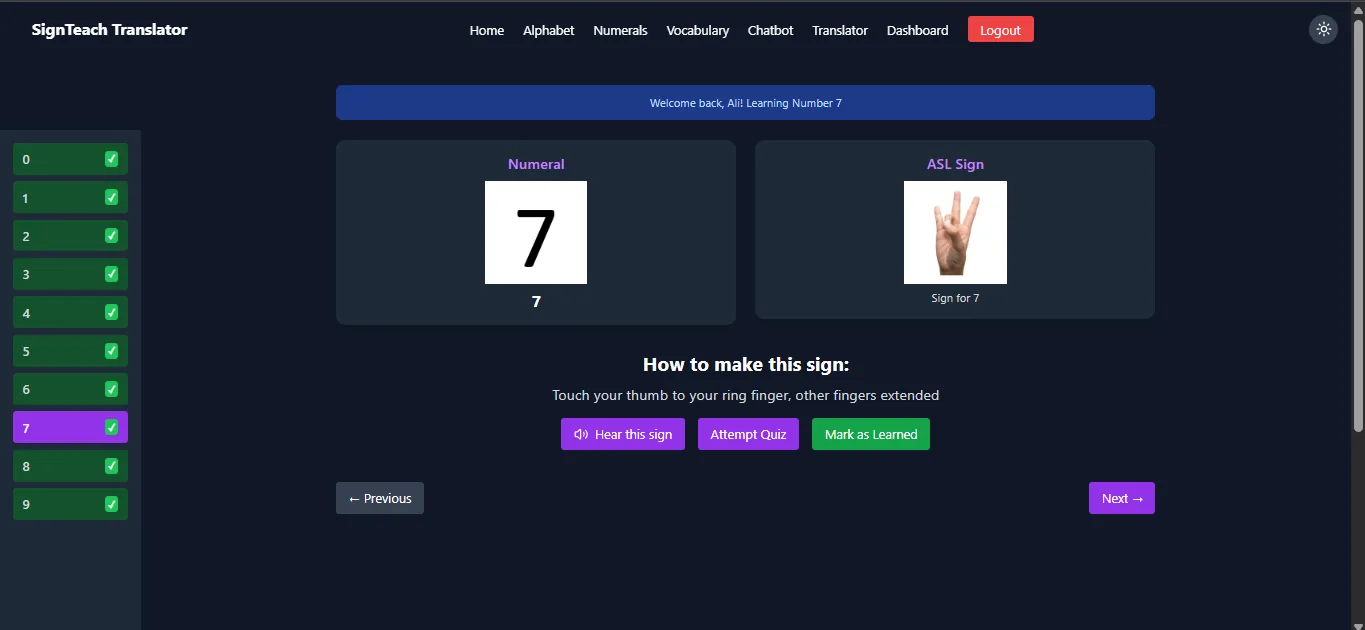
Task: Select number 0 in the sidebar
Action: (x=70, y=159)
